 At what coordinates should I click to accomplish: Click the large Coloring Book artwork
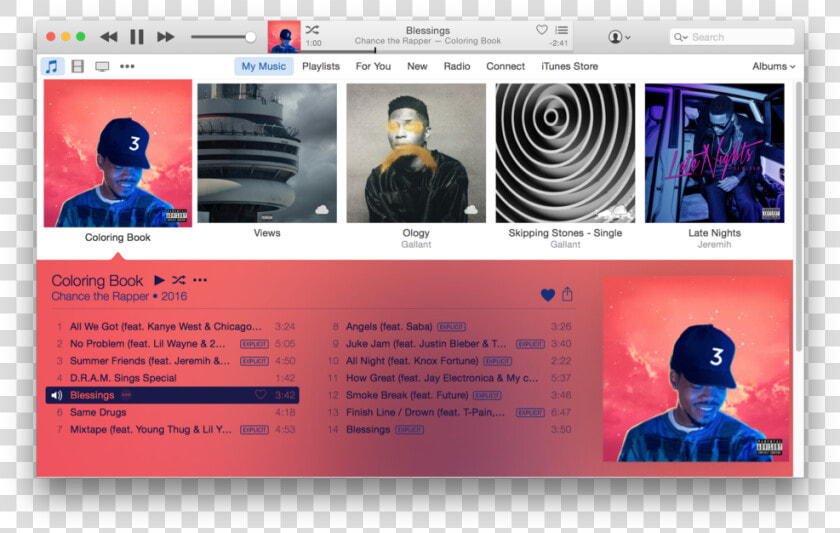coord(695,369)
